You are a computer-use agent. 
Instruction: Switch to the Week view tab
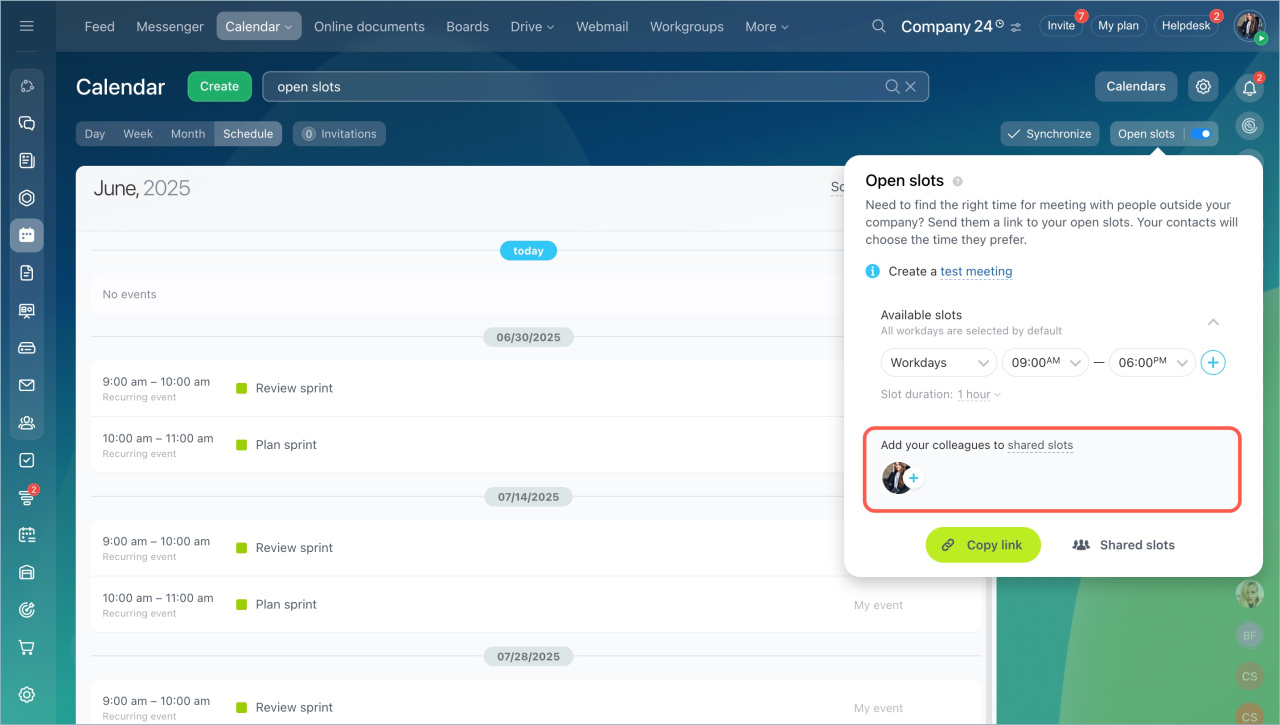point(138,134)
